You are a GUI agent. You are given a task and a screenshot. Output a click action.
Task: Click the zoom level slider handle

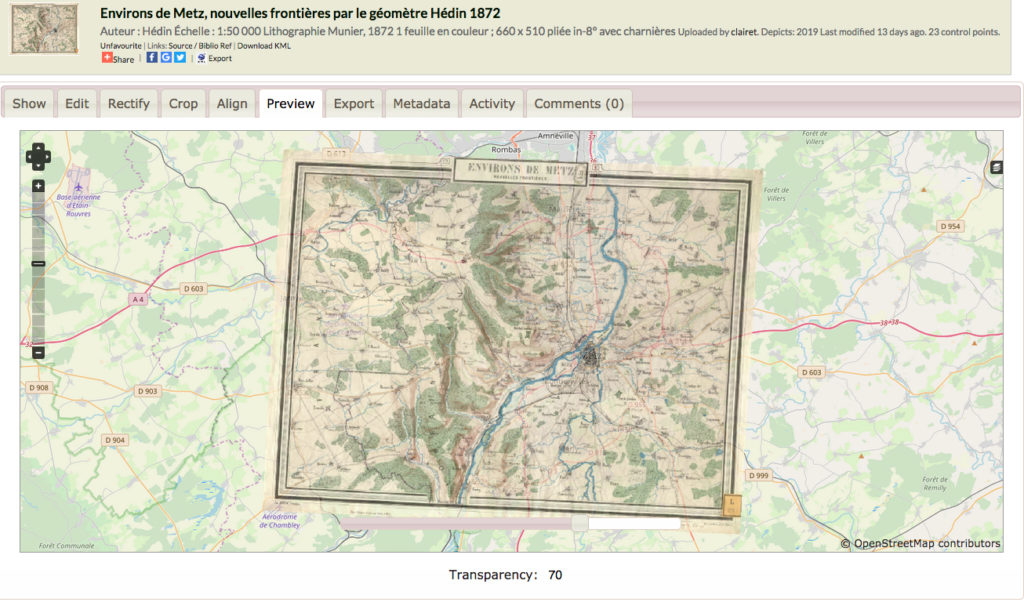(39, 264)
